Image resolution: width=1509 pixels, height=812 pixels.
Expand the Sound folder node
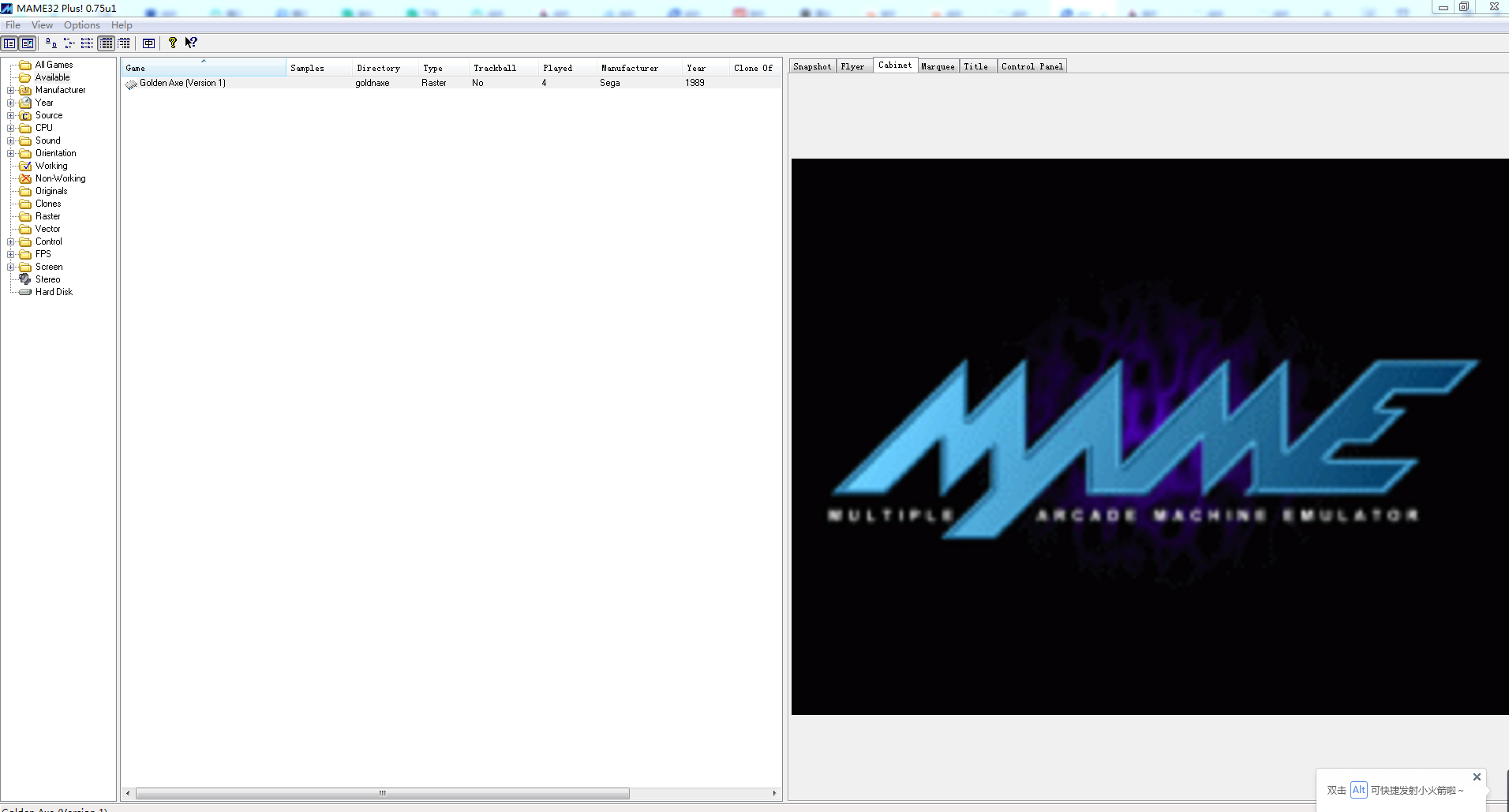click(x=11, y=140)
